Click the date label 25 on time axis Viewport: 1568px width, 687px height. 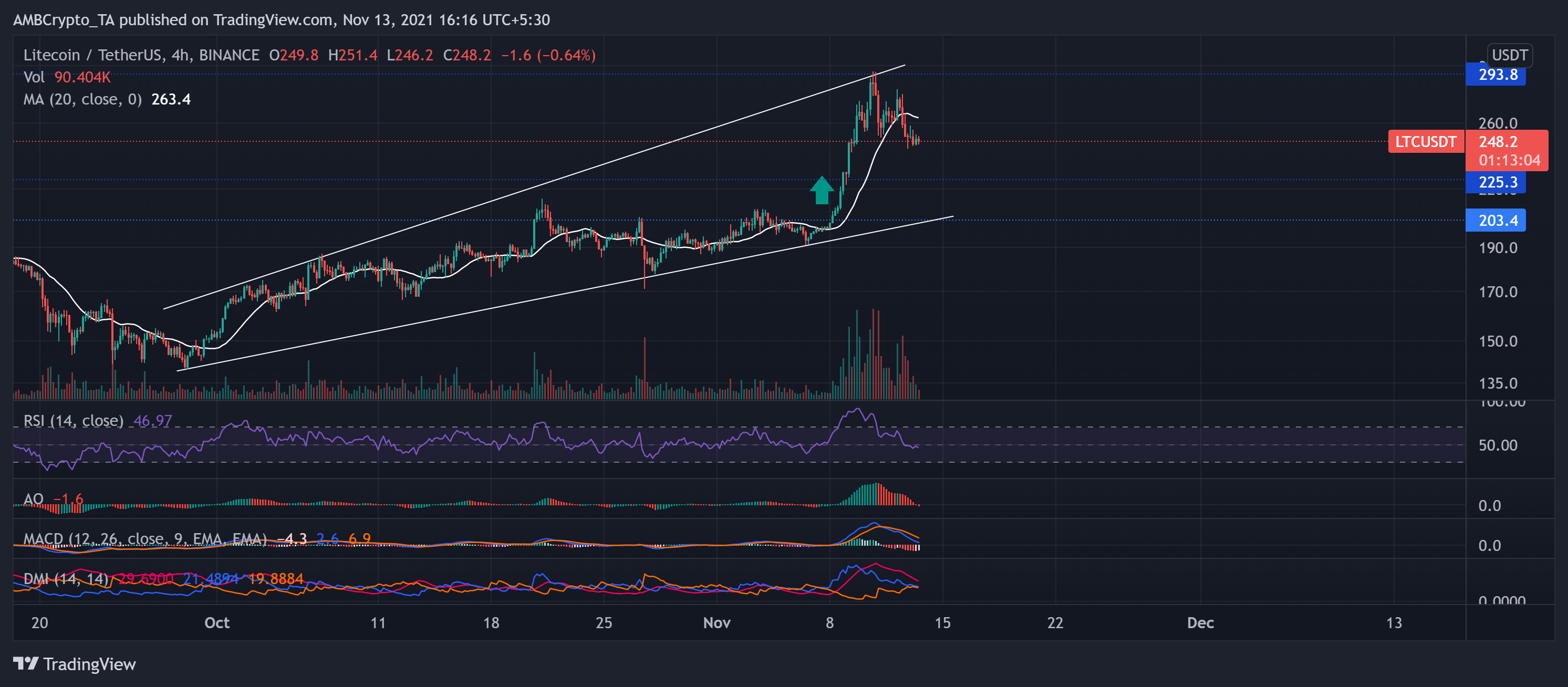click(603, 622)
